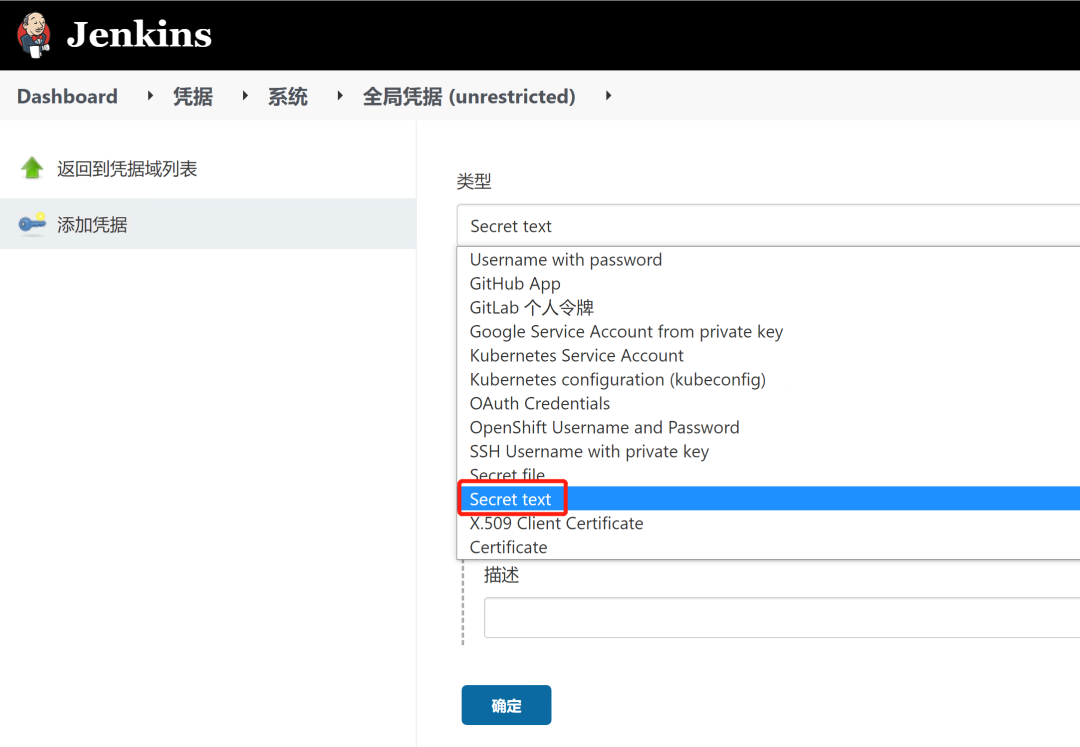Open 返回到凭据域列表 sidebar link
This screenshot has height=747, width=1080.
[x=127, y=169]
